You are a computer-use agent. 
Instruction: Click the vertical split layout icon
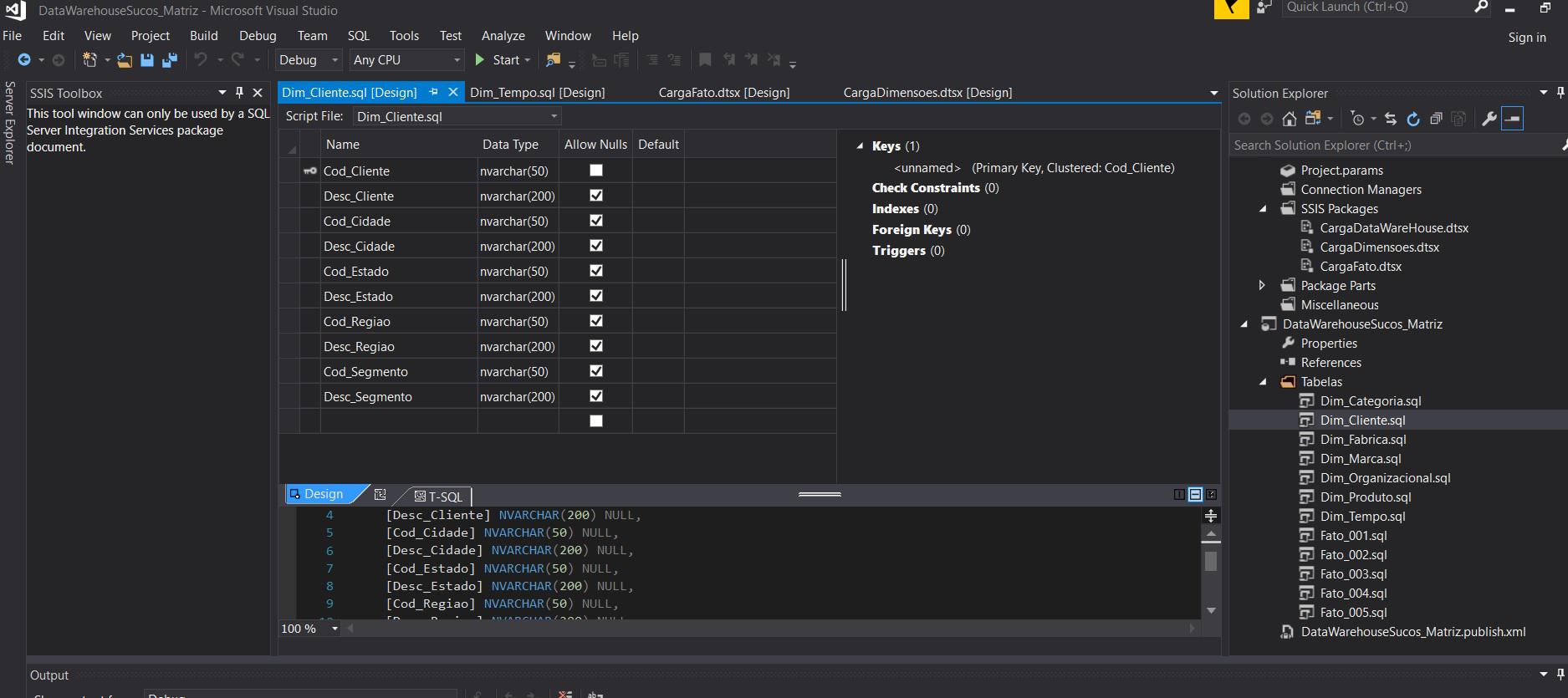[1179, 494]
